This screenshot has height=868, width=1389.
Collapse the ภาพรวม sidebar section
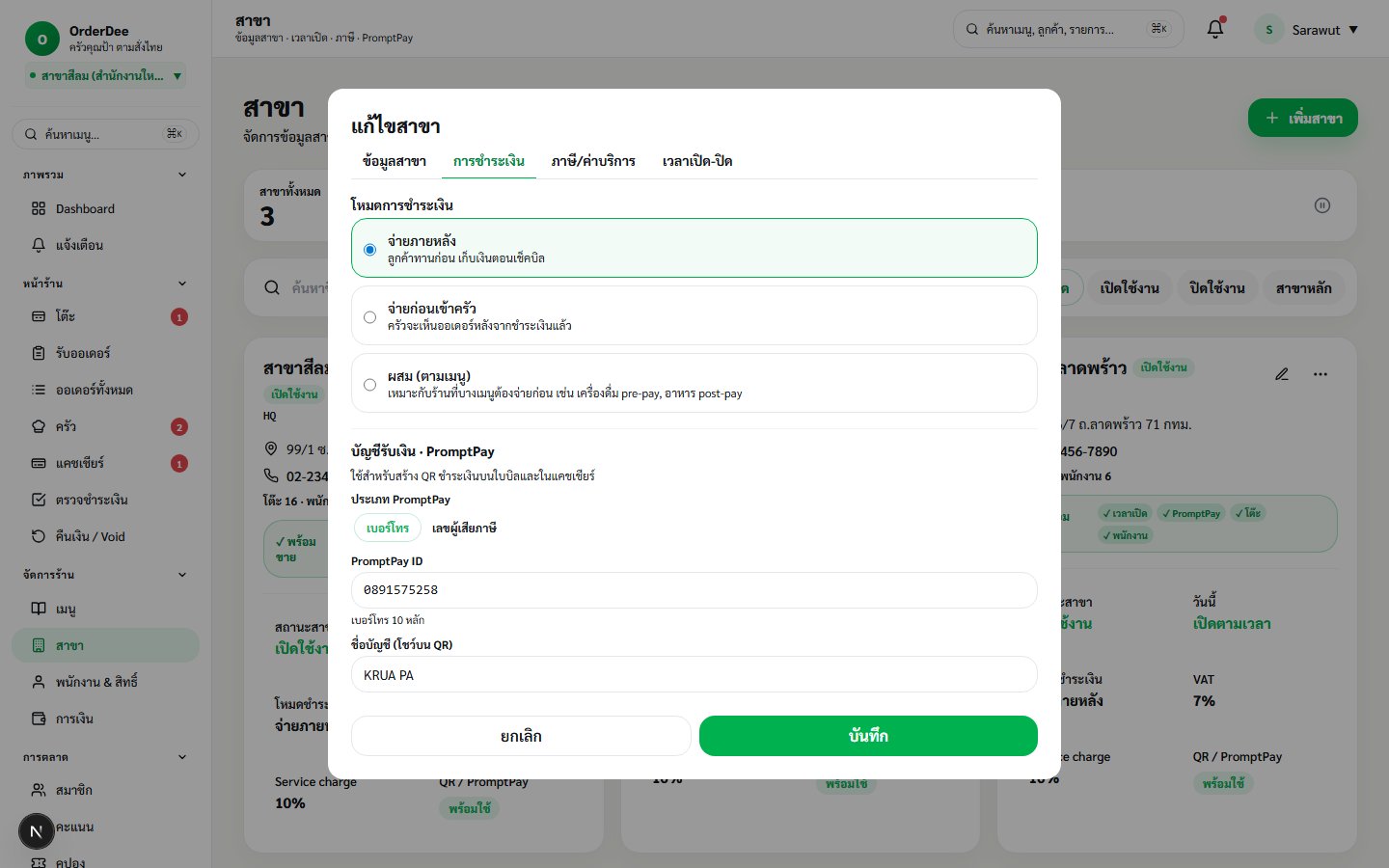[x=182, y=175]
